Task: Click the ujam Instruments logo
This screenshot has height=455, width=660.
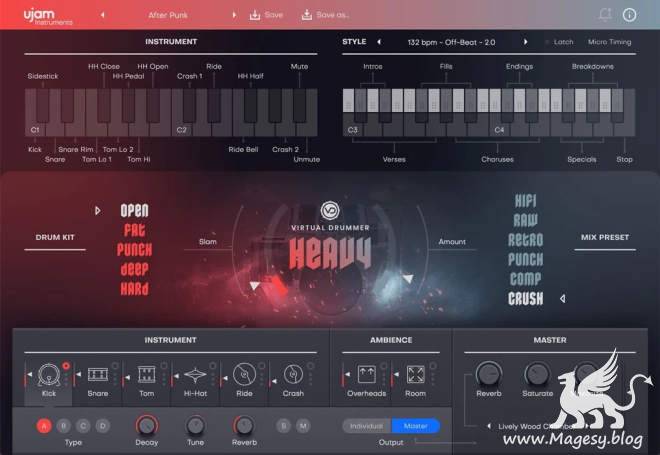Action: pos(48,16)
